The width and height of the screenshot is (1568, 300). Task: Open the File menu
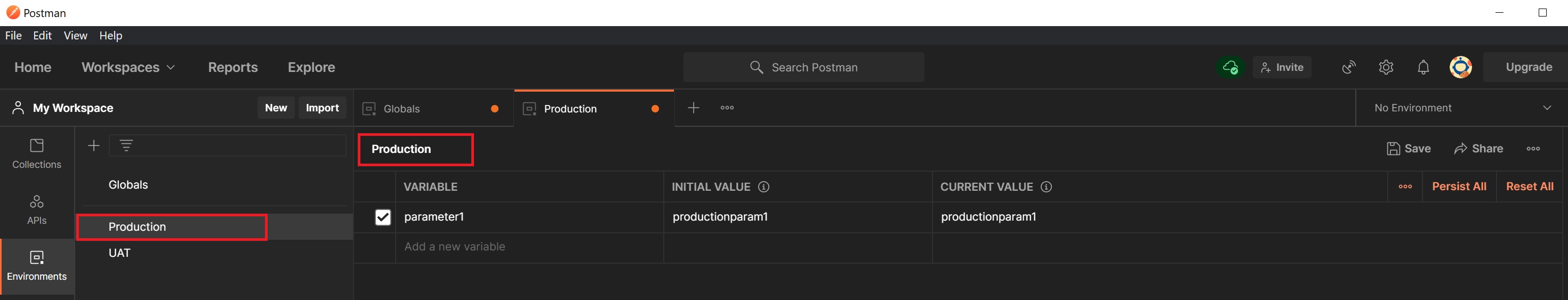[13, 35]
